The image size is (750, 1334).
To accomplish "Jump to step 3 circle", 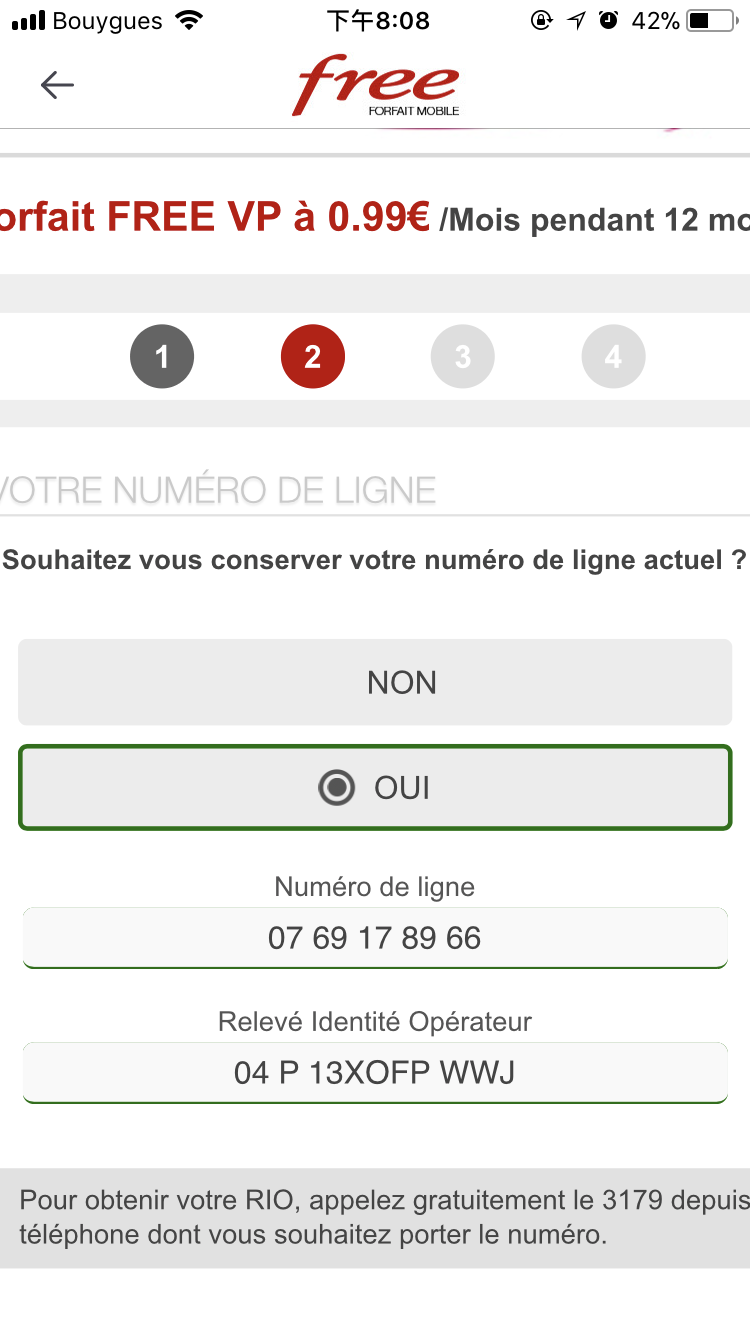I will 463,357.
